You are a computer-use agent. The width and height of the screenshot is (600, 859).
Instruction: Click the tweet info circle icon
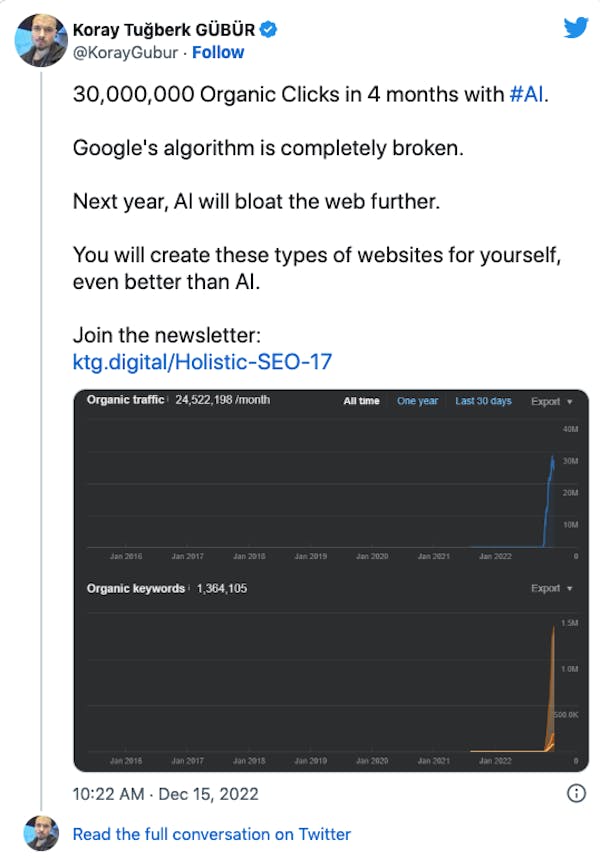coord(576,793)
